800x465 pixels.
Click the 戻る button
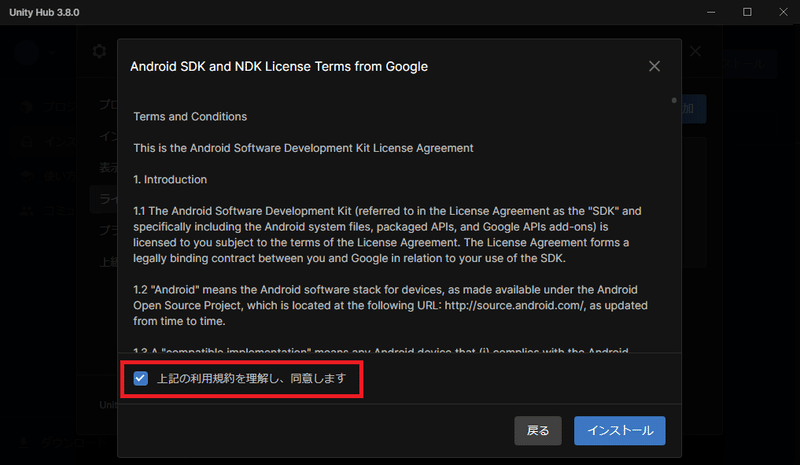pyautogui.click(x=538, y=430)
